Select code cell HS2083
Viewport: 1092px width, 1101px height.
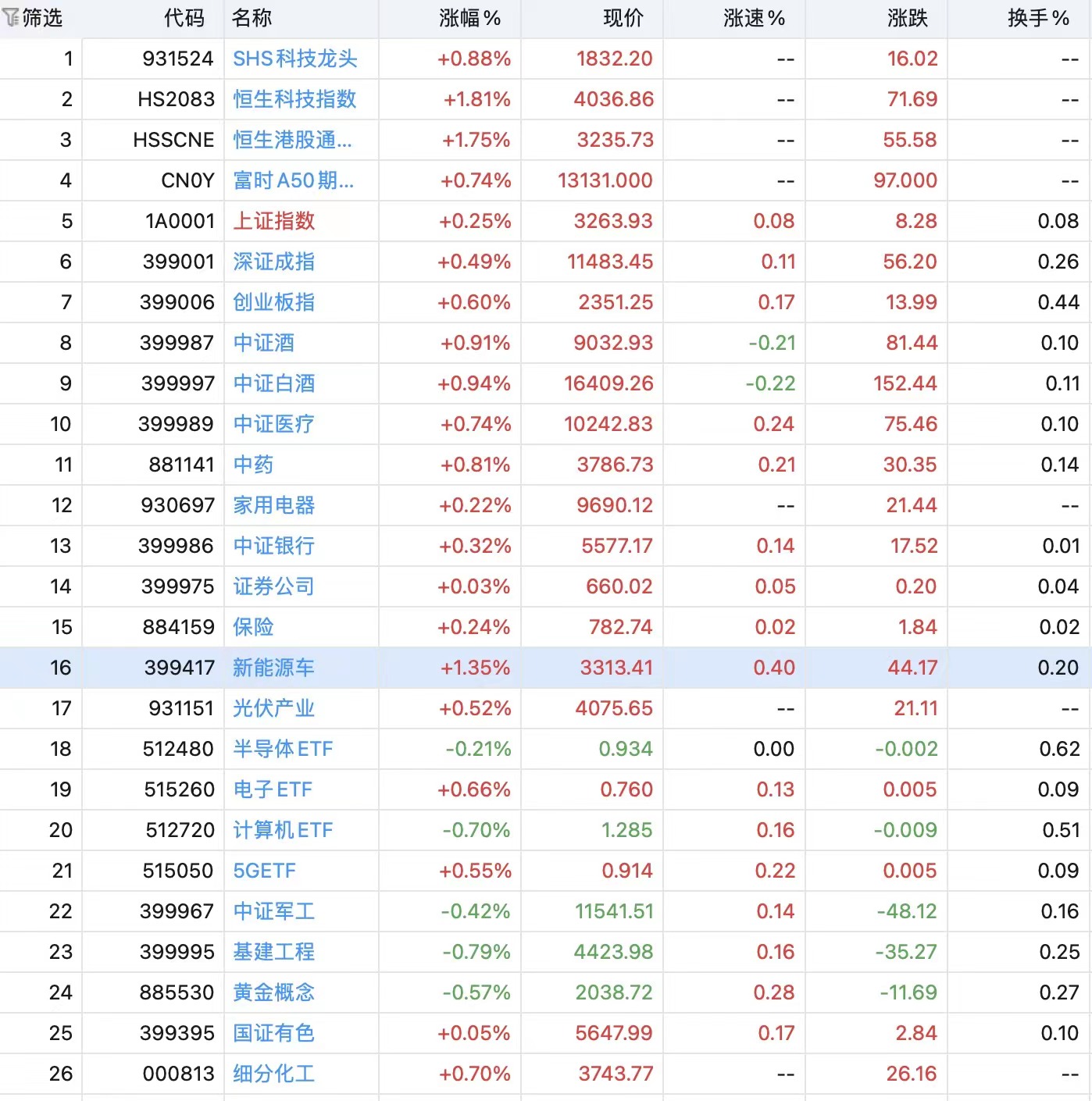176,99
